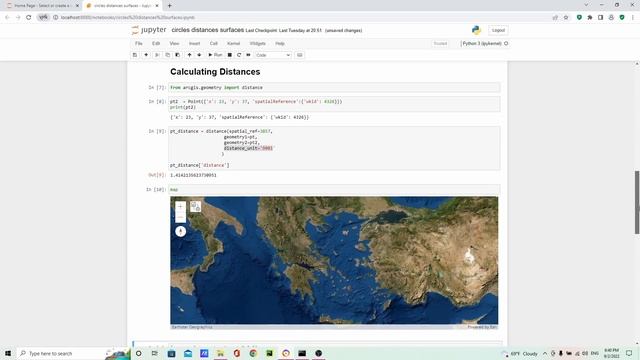The image size is (640, 360).
Task: Open the Chrome three-dot menu
Action: tap(633, 18)
